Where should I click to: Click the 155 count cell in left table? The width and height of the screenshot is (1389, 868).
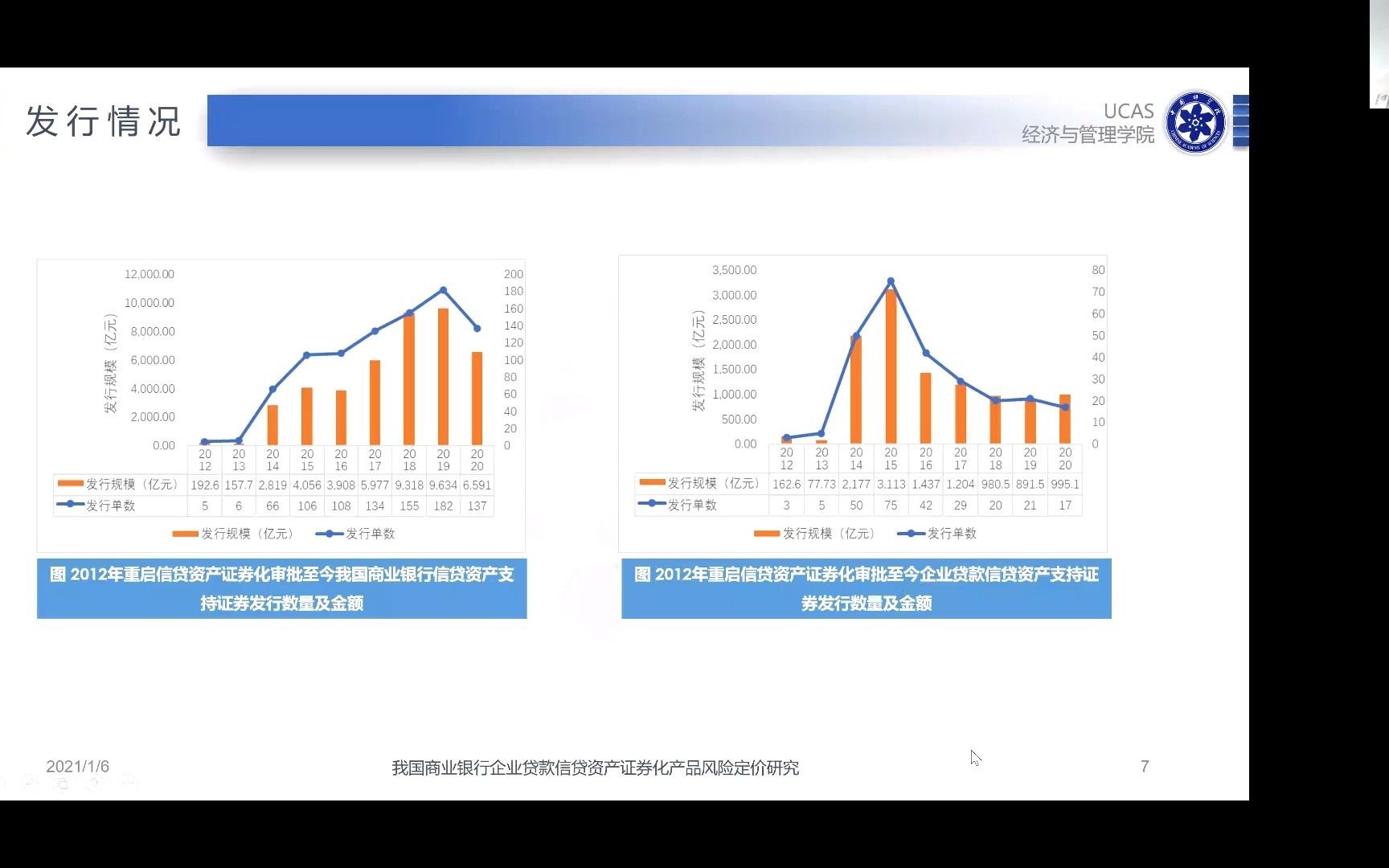pyautogui.click(x=409, y=506)
